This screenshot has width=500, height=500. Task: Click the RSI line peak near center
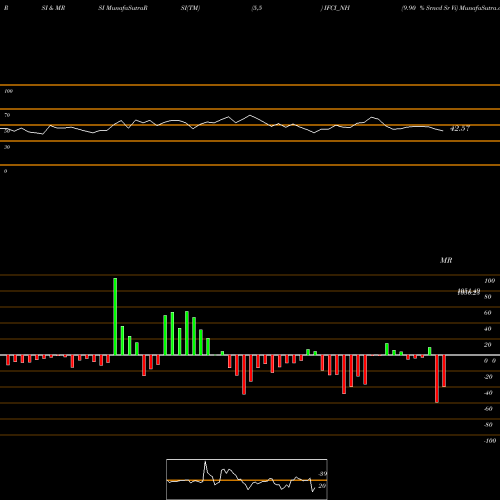point(250,116)
